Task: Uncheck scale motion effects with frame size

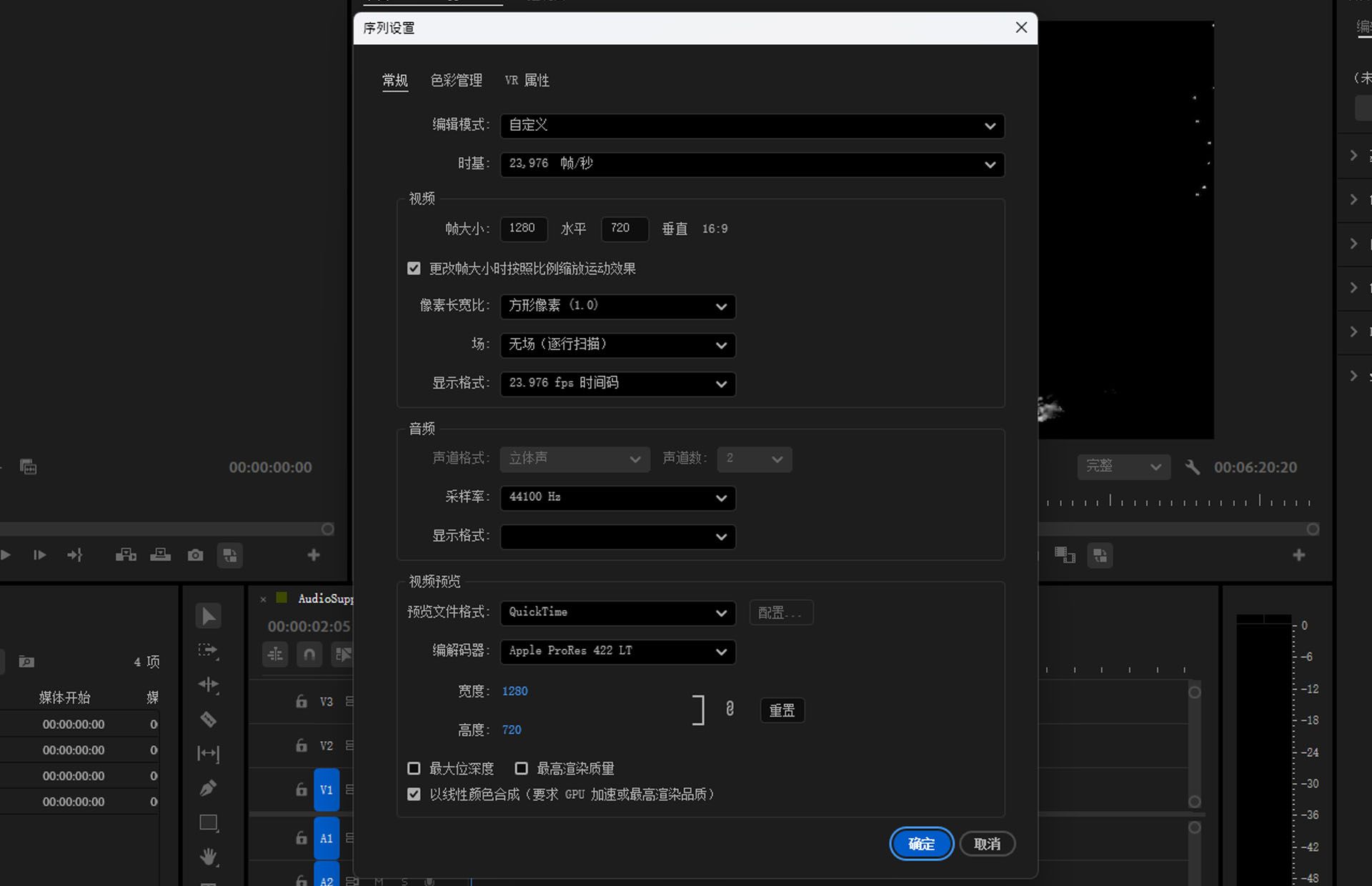Action: 414,268
